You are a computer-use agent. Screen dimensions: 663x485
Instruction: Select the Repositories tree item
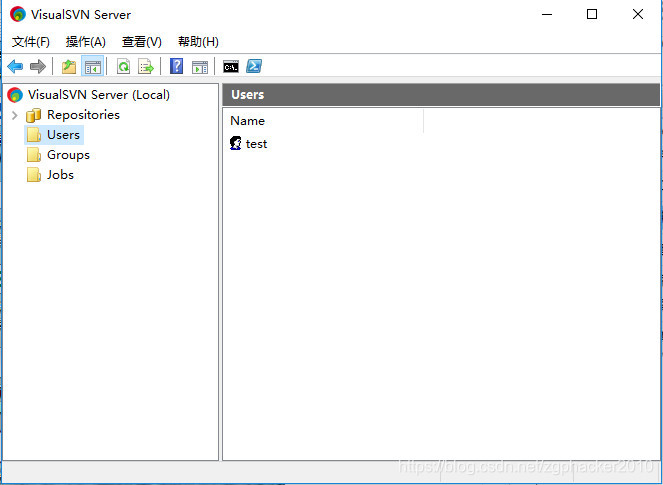point(83,115)
